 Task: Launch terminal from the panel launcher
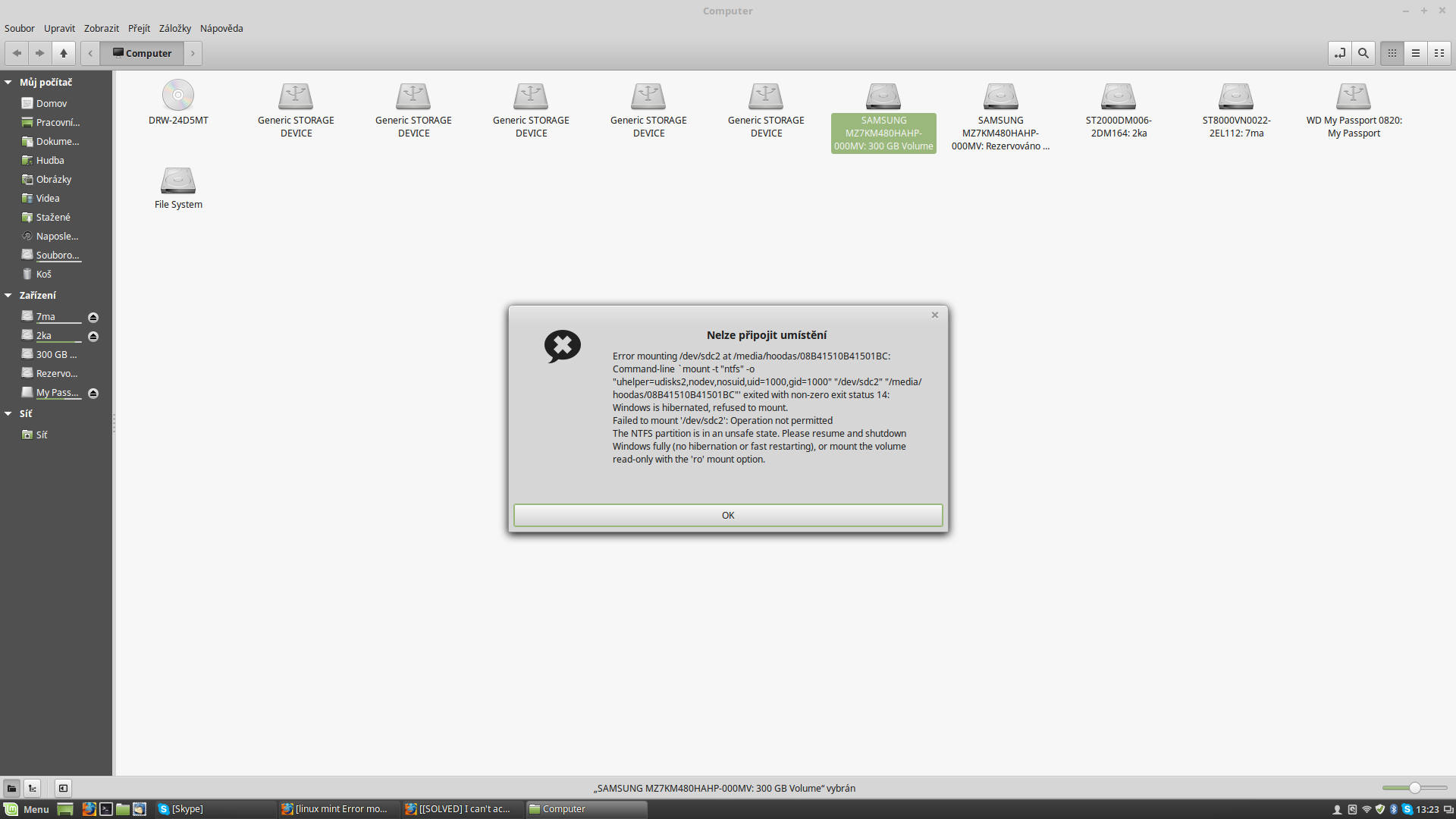click(x=106, y=809)
